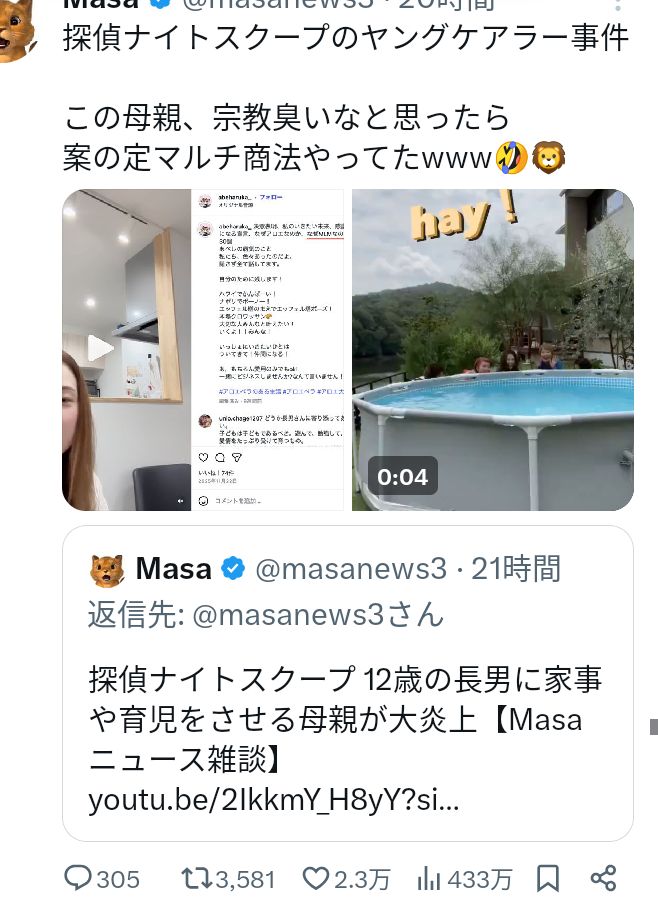Open the youtu.be/2IkkmY_H8yY link
This screenshot has height=907, width=658.
pyautogui.click(x=273, y=801)
